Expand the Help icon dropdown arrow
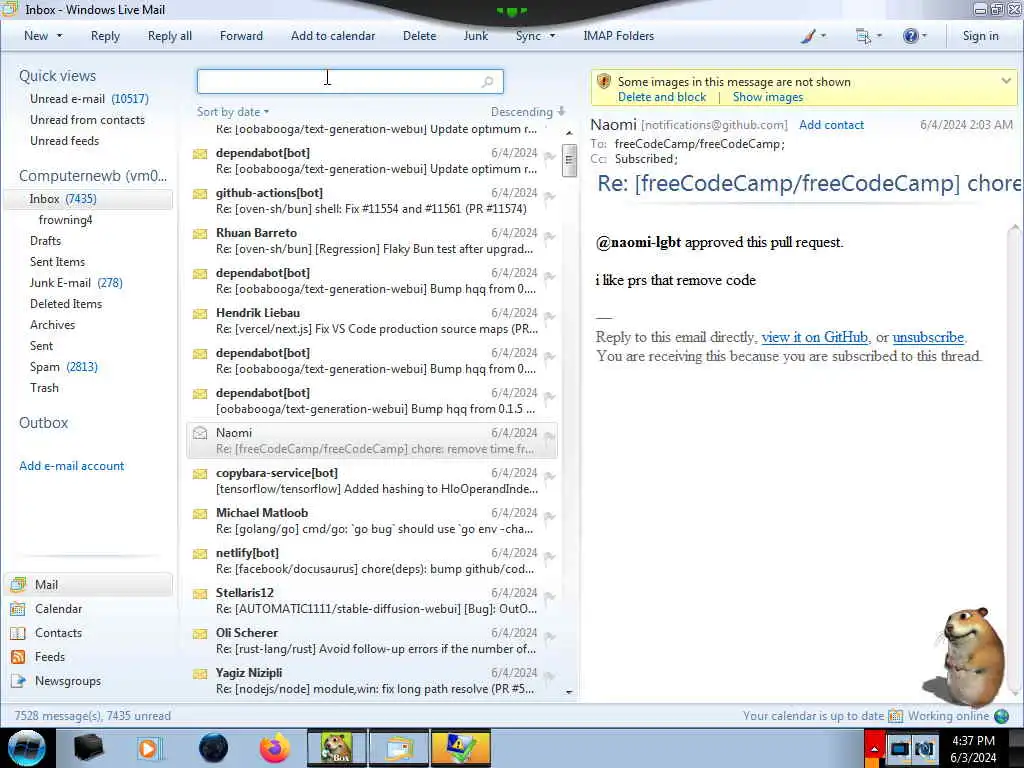 coord(924,36)
